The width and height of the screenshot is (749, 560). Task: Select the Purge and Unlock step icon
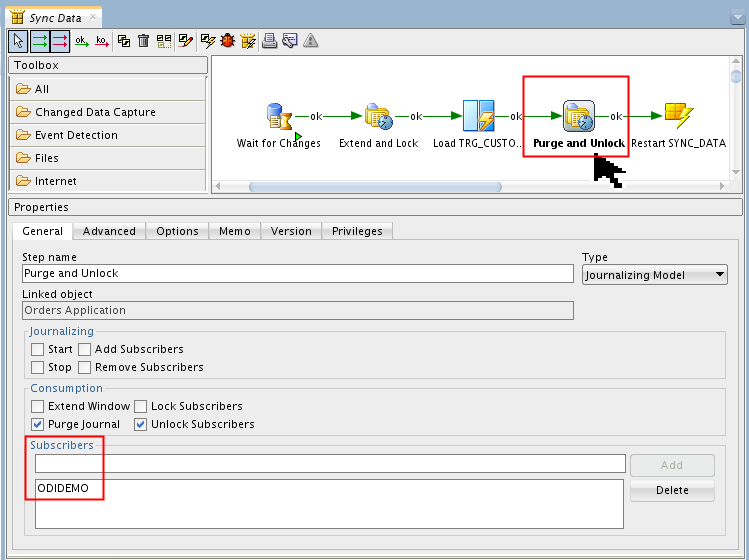578,116
